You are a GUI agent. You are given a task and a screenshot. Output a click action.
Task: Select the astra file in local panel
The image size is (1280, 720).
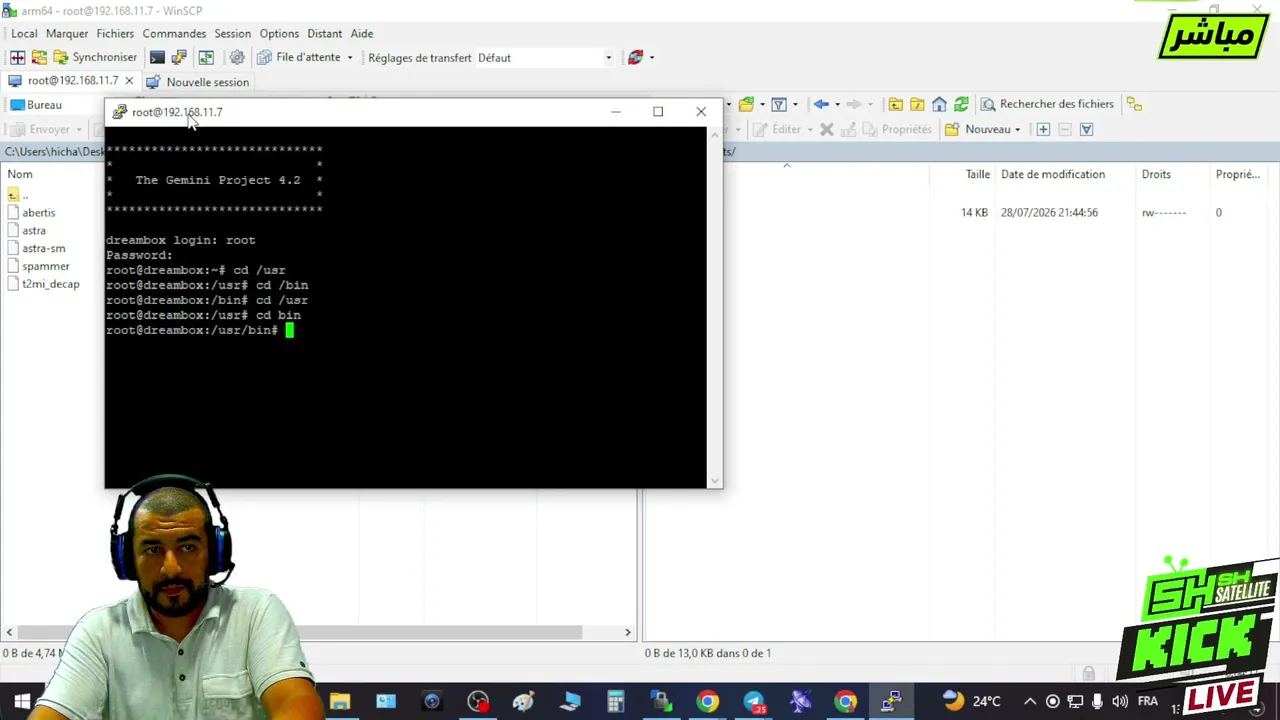34,231
